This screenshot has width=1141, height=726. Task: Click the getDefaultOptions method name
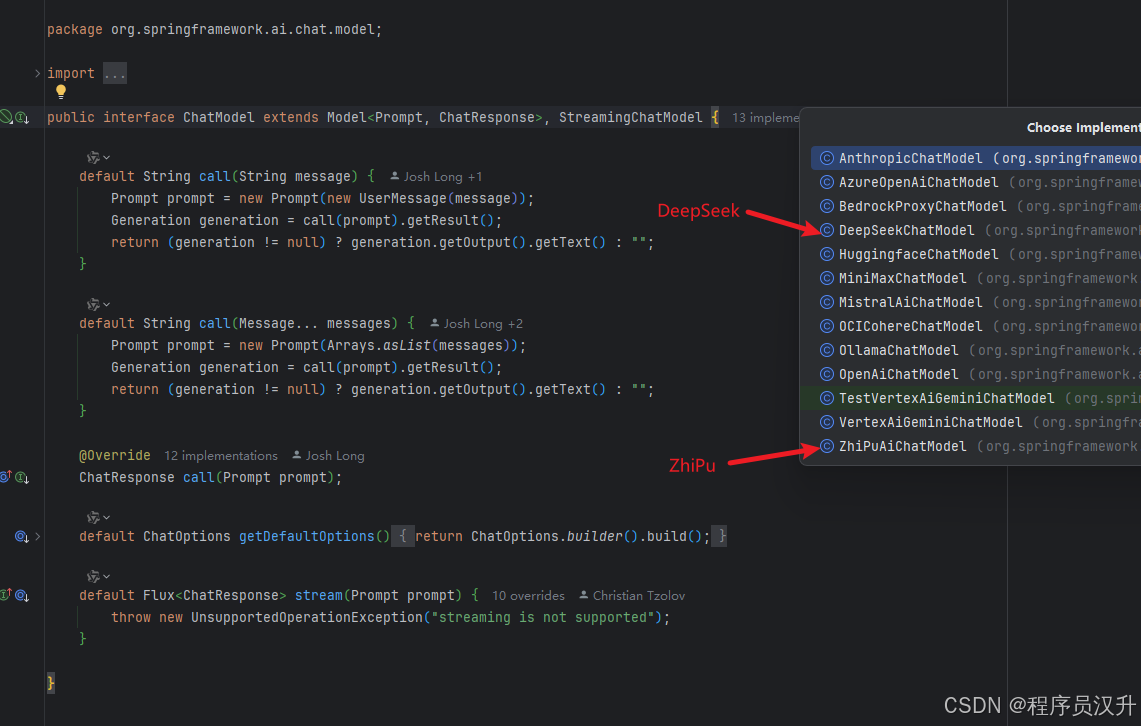[306, 536]
